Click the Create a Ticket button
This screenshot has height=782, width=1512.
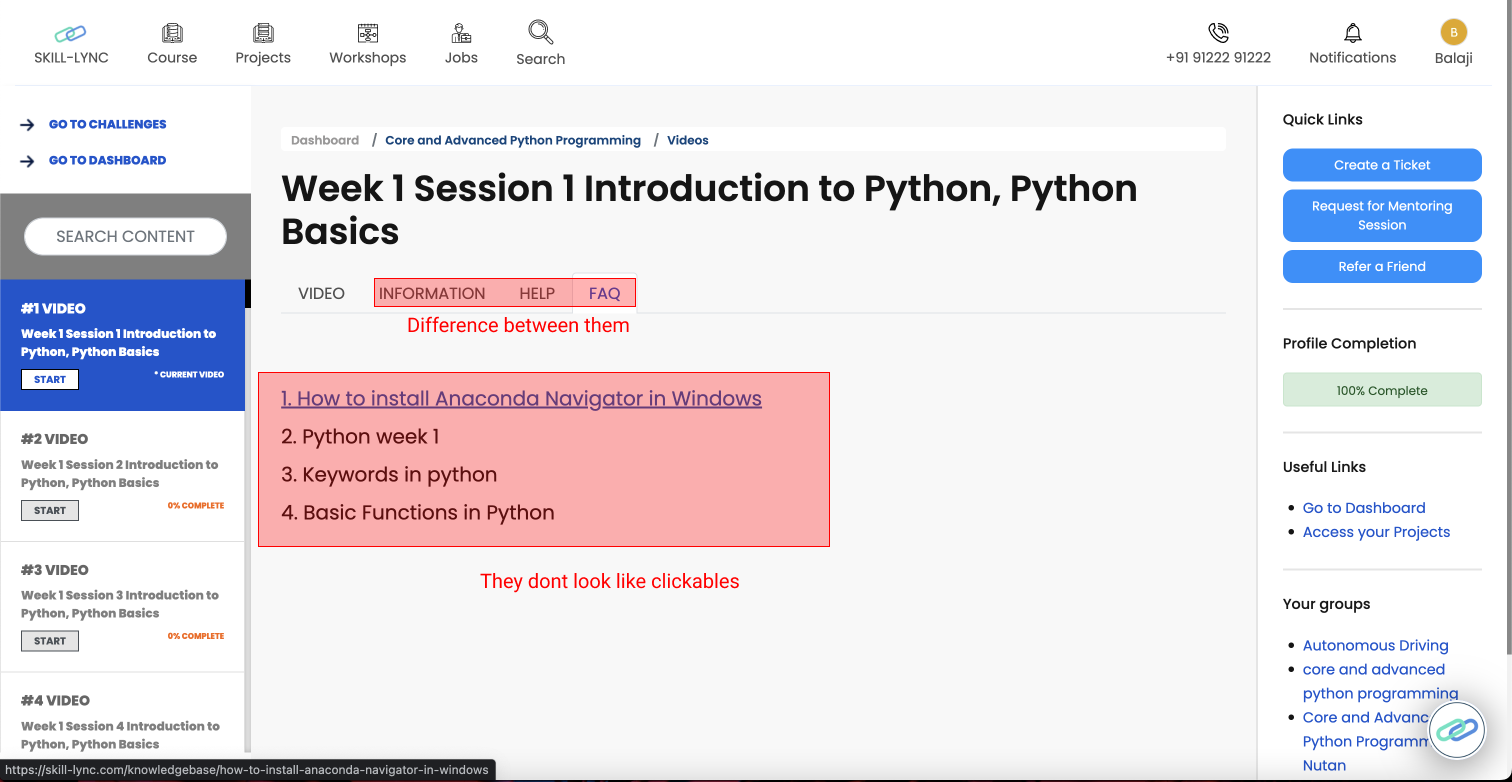[x=1382, y=165]
